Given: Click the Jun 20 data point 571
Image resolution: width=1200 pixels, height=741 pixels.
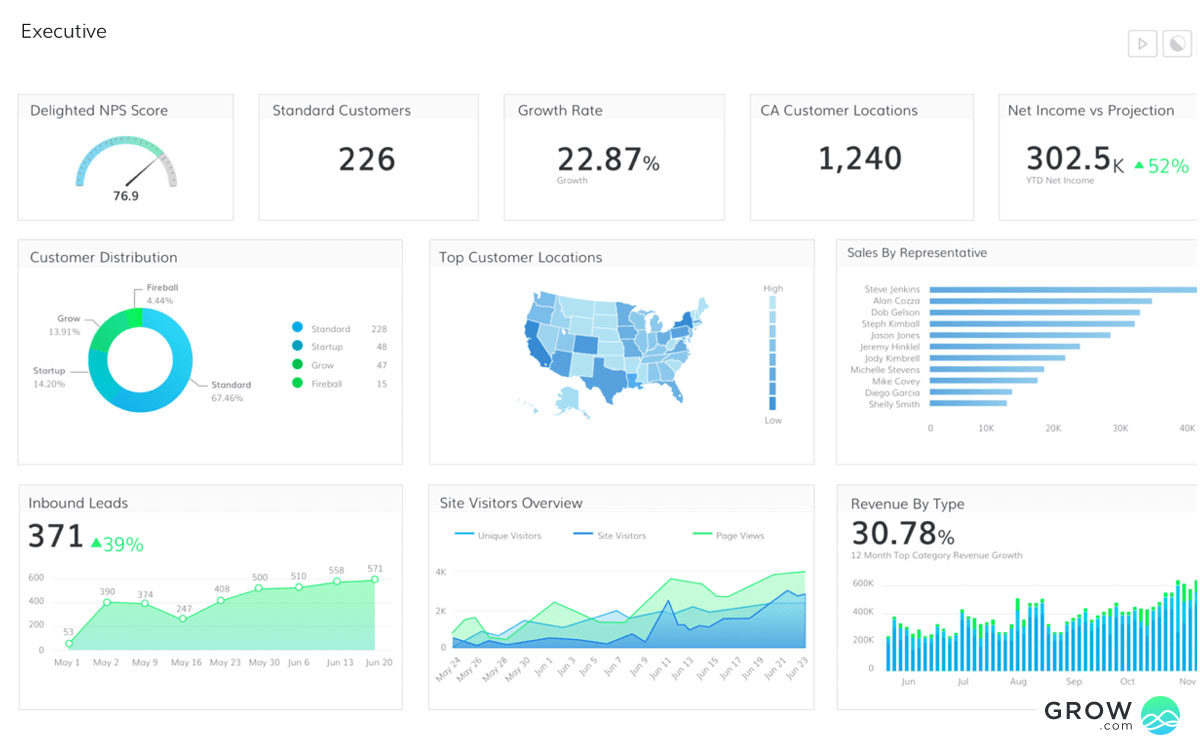Looking at the screenshot, I should pos(375,579).
